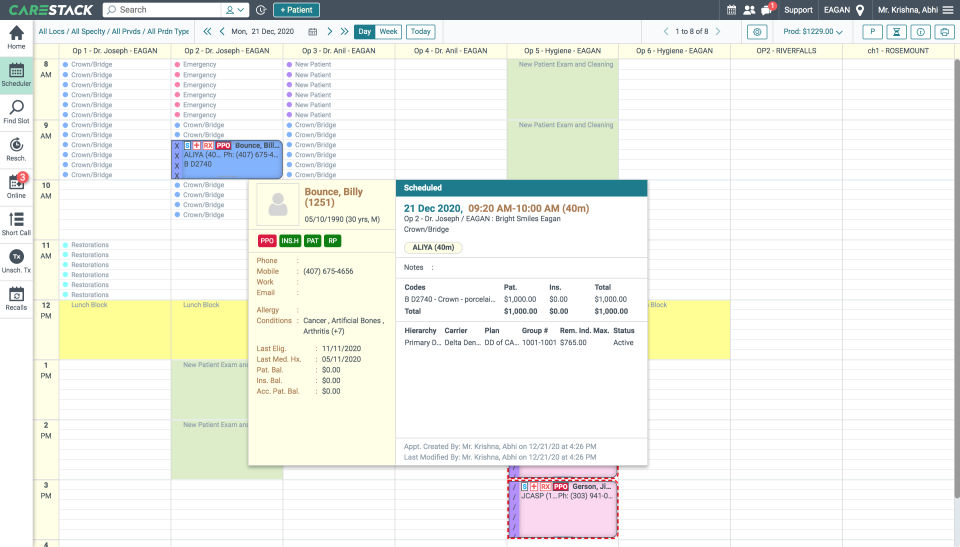Open chat messages with notification badge
Screen dimensions: 960x547
767,9
